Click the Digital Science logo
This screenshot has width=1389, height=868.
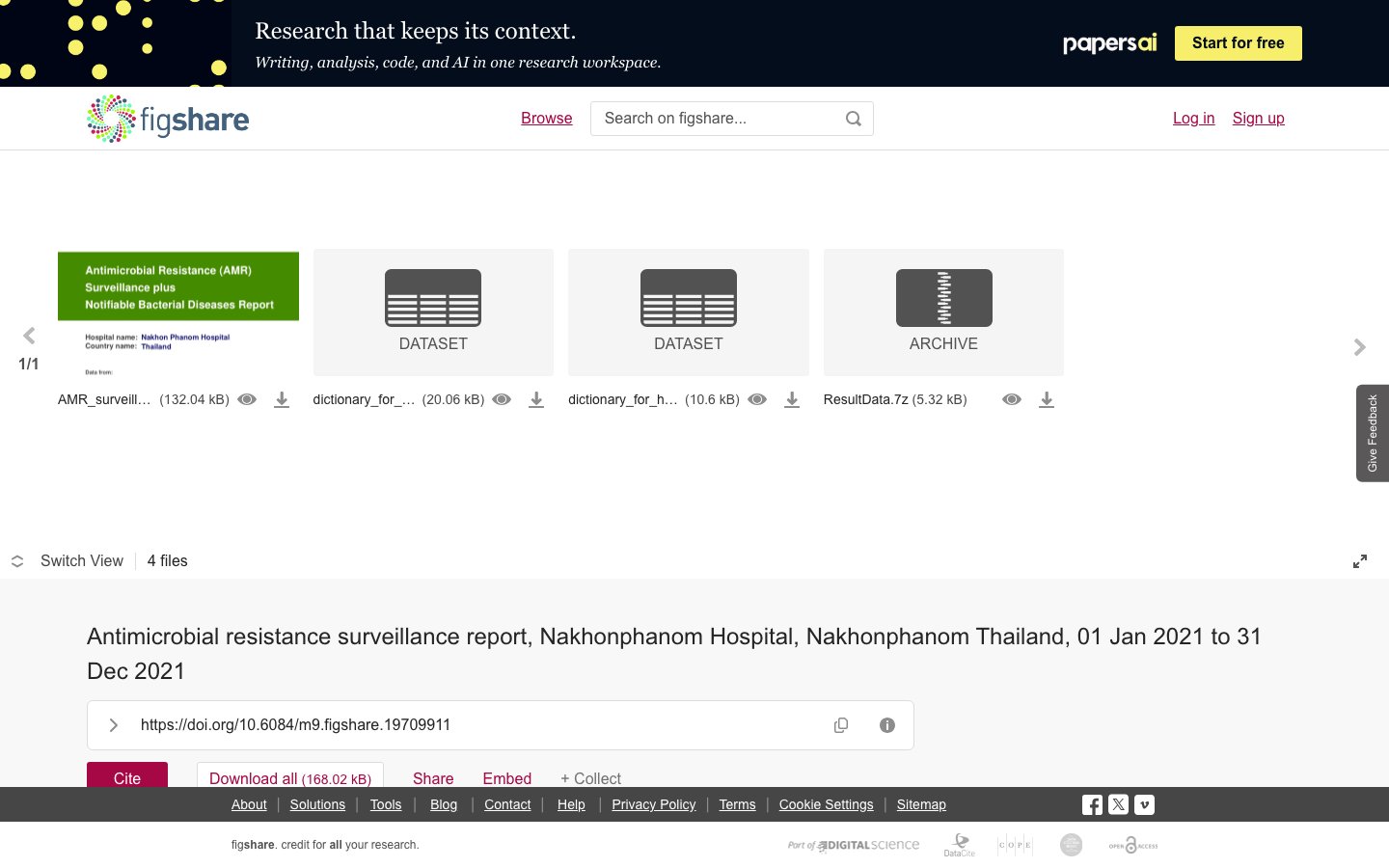[854, 845]
